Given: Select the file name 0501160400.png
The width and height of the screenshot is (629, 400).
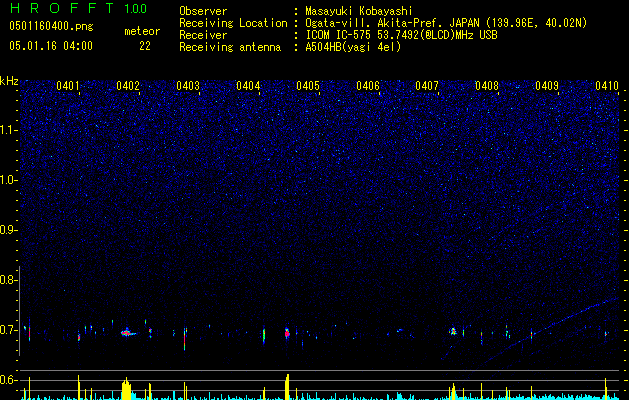Looking at the screenshot, I should click(x=51, y=27).
